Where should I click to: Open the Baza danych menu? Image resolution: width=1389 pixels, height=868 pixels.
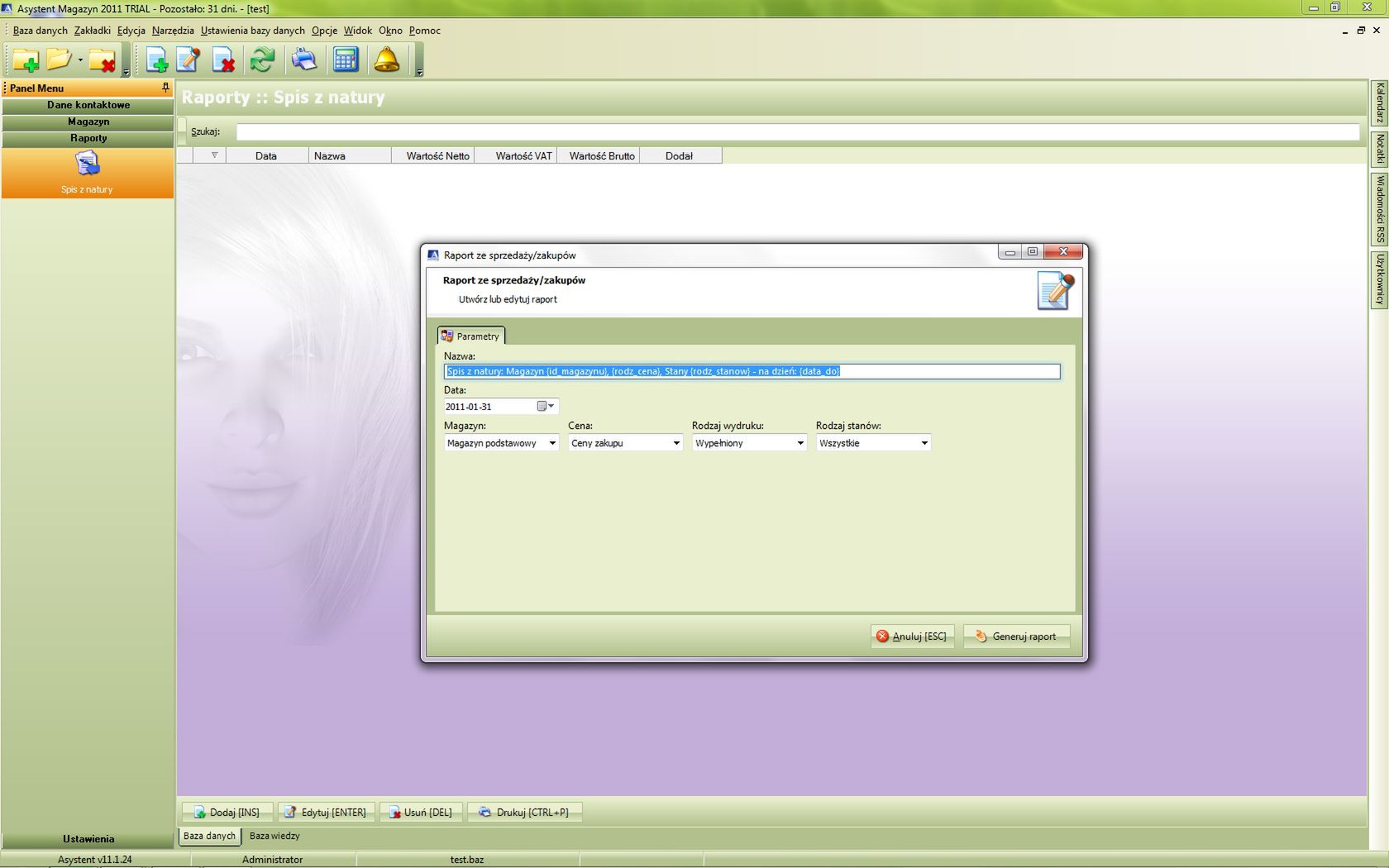[41, 31]
